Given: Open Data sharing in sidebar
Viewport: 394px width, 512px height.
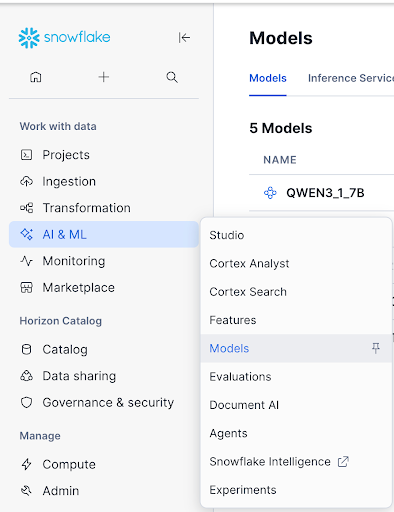Looking at the screenshot, I should point(104,376).
